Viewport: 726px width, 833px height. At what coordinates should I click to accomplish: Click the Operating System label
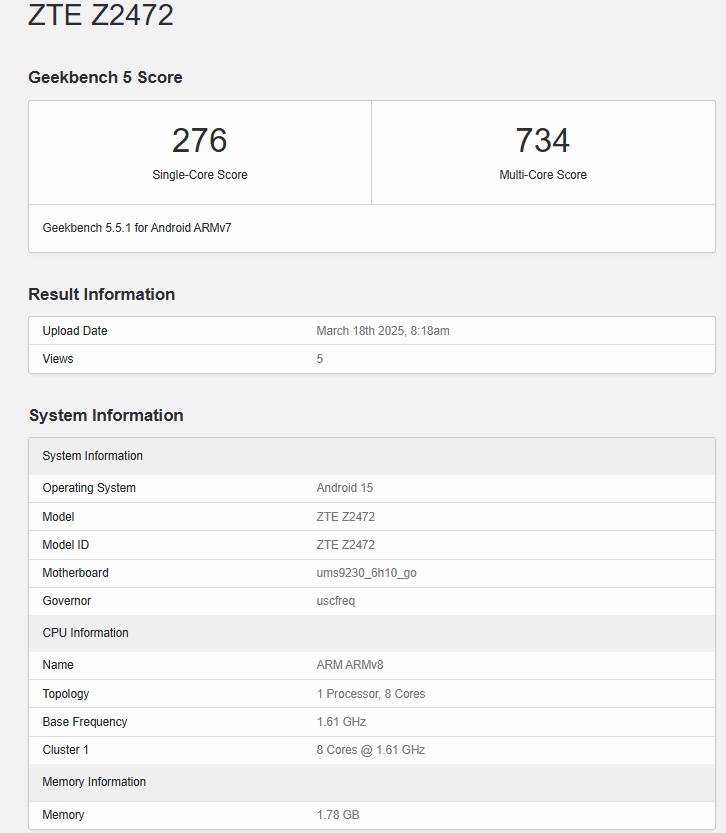click(89, 488)
